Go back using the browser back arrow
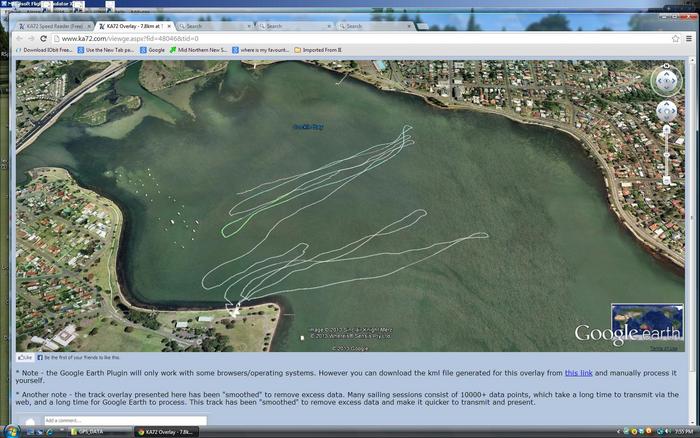Image resolution: width=700 pixels, height=438 pixels. click(19, 38)
